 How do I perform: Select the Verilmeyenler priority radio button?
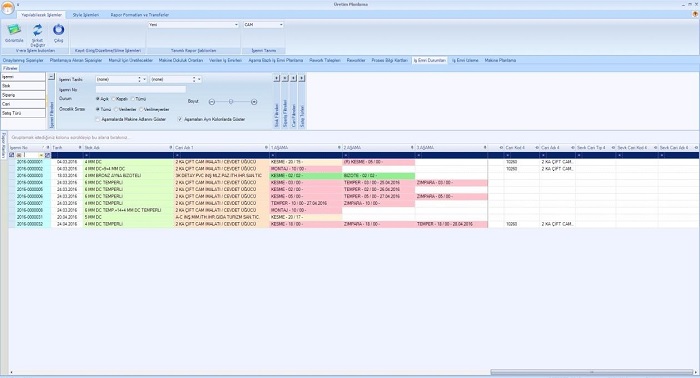pyautogui.click(x=141, y=109)
